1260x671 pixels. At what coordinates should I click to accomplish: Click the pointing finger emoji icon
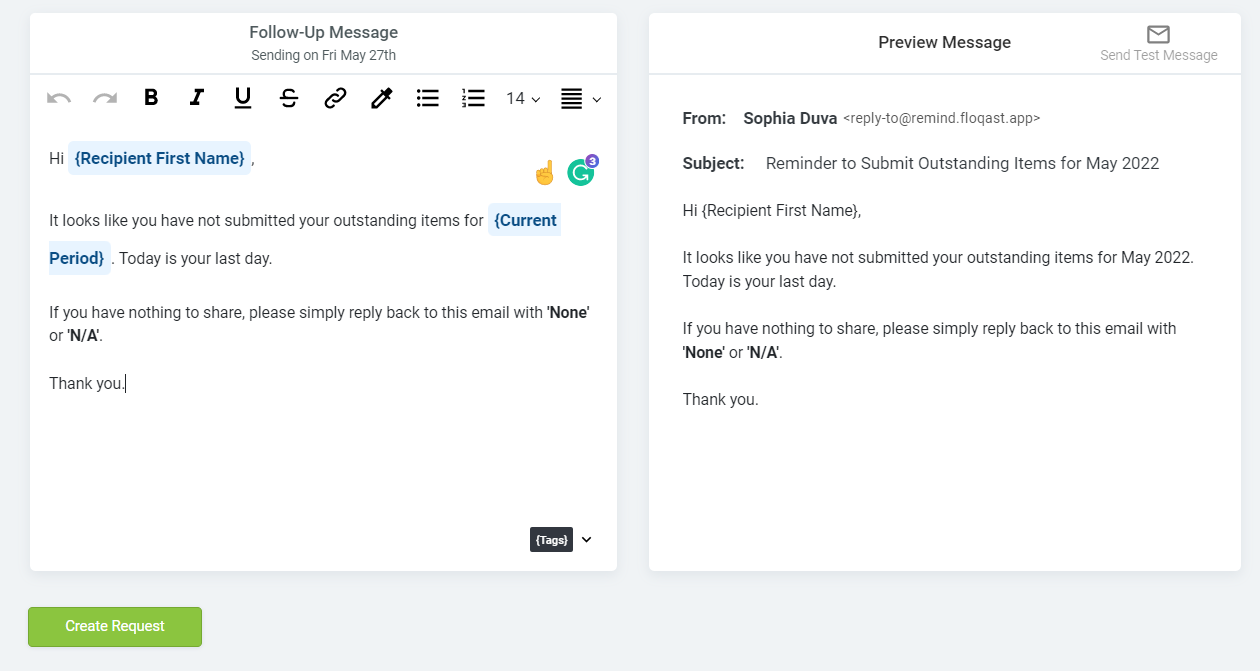(544, 173)
